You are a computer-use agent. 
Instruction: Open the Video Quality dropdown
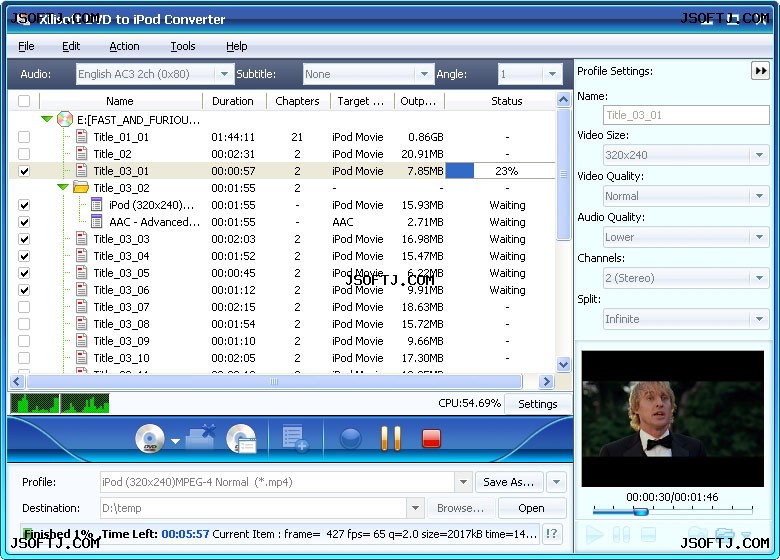759,196
